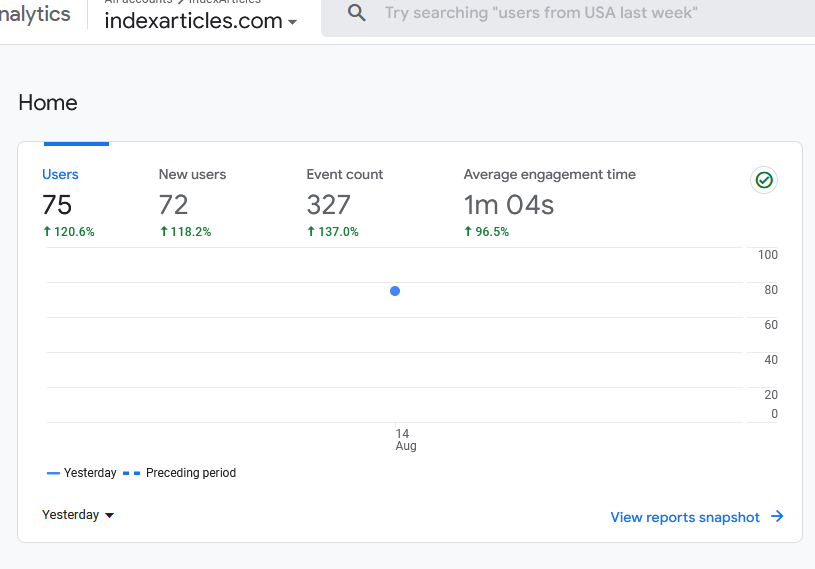Toggle the Preceding period legend series
This screenshot has width=815, height=569.
(x=179, y=473)
